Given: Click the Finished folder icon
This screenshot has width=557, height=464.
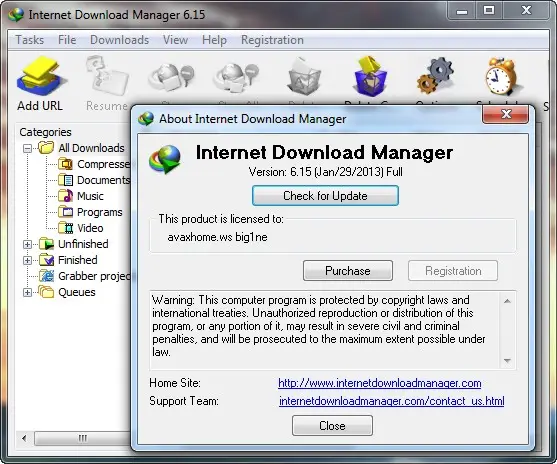Looking at the screenshot, I should coord(46,260).
